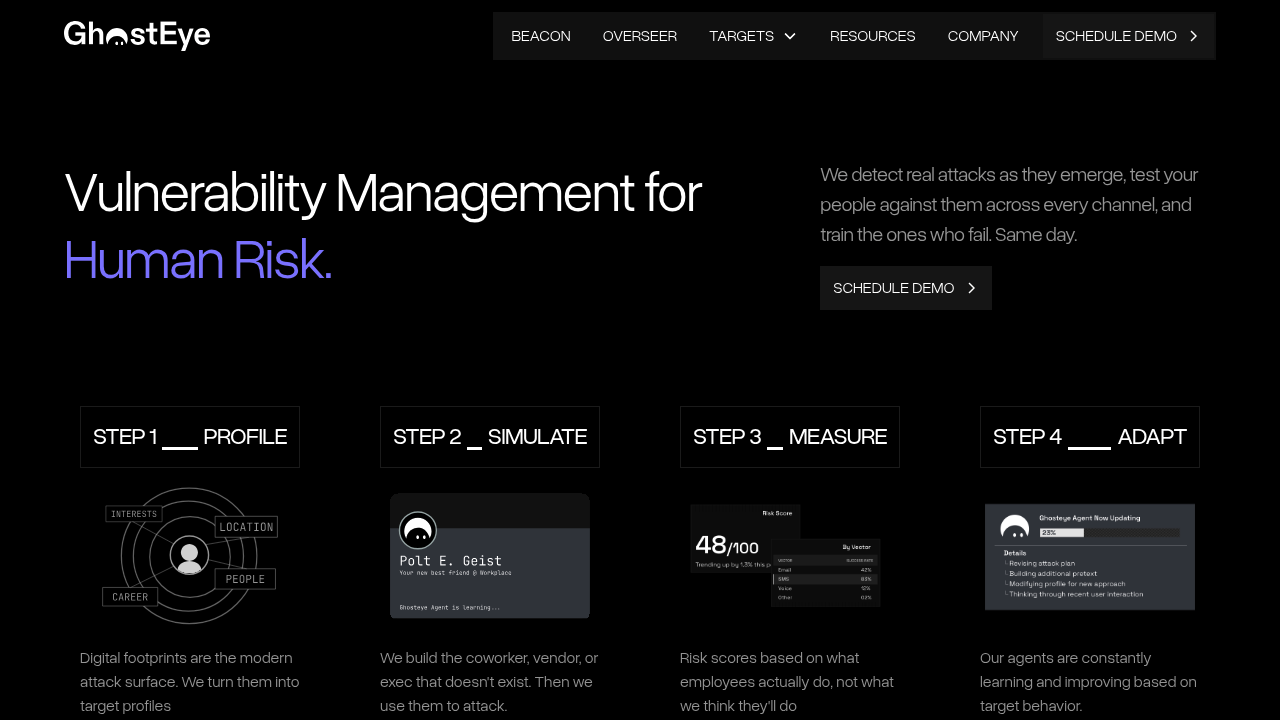Click the LOCATION tag in profile diagram

point(246,527)
